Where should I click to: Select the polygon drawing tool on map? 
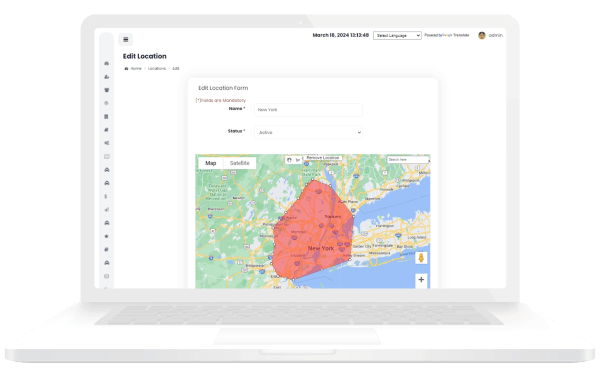coord(298,160)
